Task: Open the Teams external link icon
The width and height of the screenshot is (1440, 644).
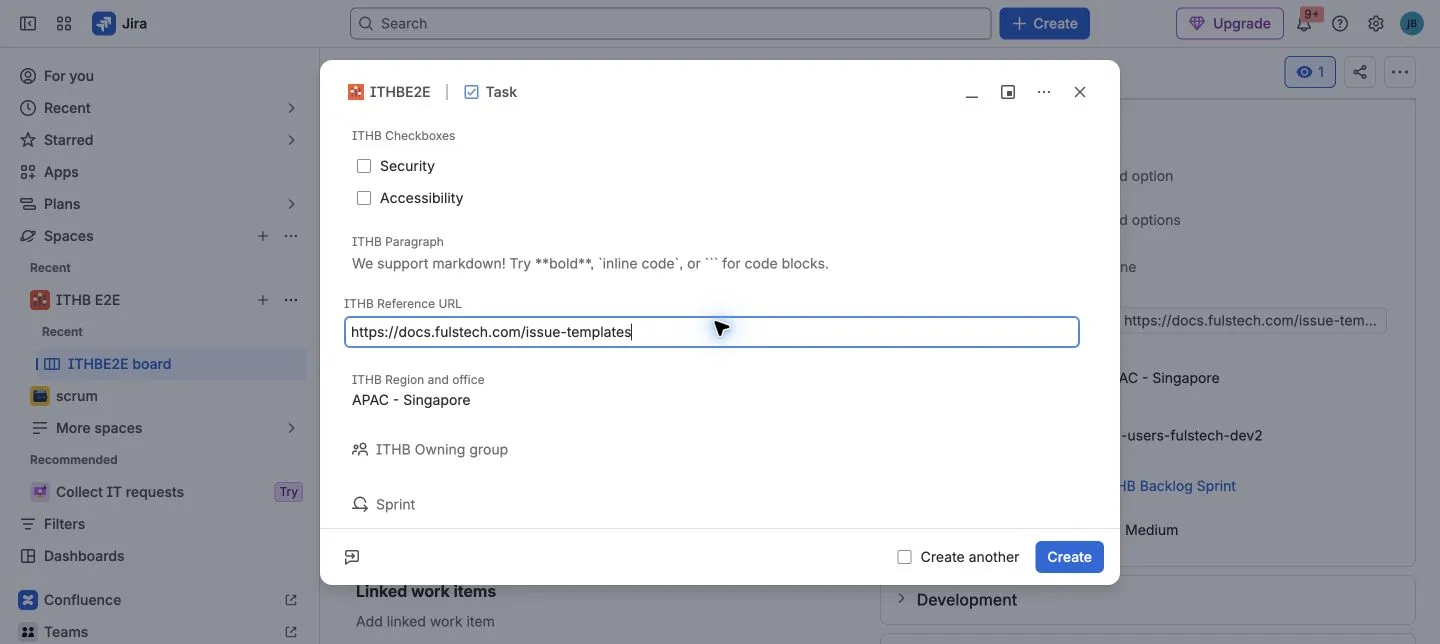Action: coord(291,632)
